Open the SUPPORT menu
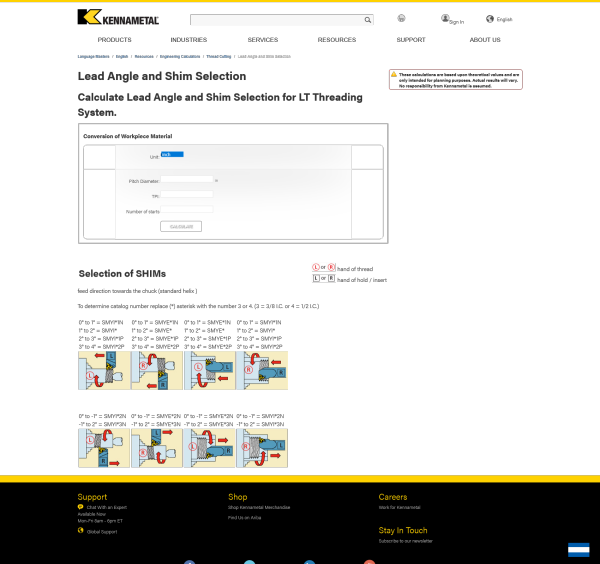The image size is (600, 564). [411, 40]
